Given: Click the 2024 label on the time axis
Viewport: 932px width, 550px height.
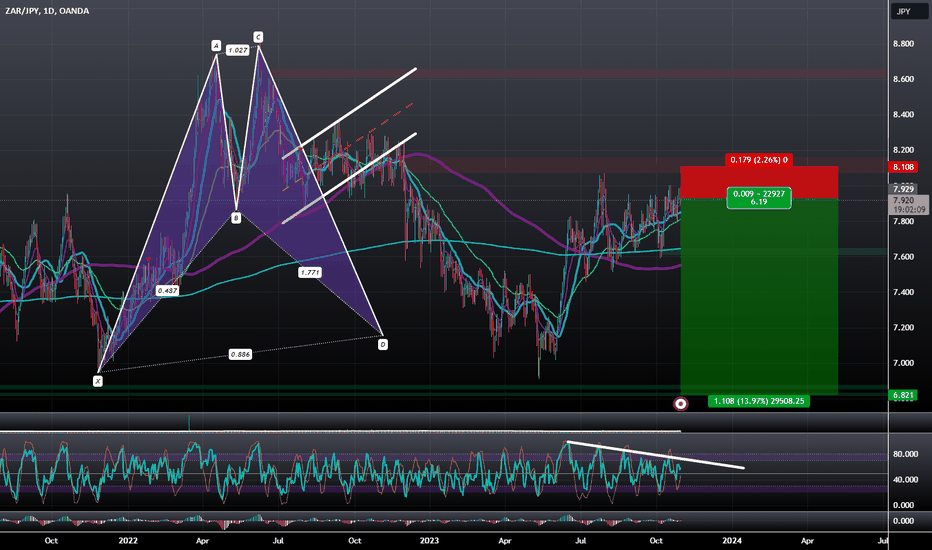Looking at the screenshot, I should (x=731, y=540).
